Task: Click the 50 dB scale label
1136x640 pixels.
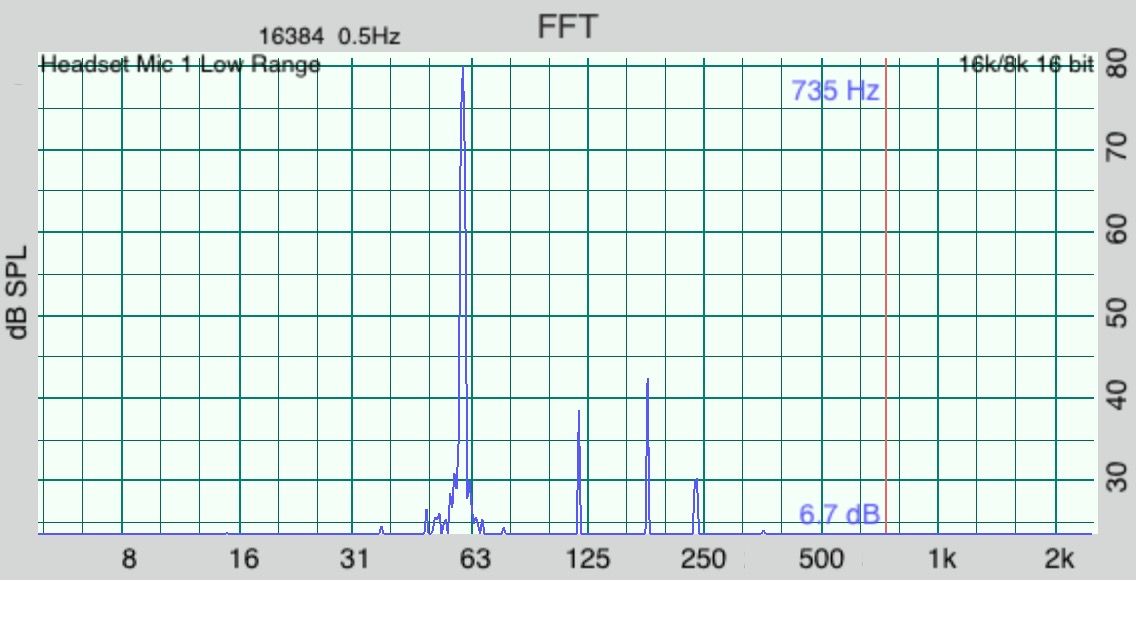Action: pyautogui.click(x=1116, y=313)
